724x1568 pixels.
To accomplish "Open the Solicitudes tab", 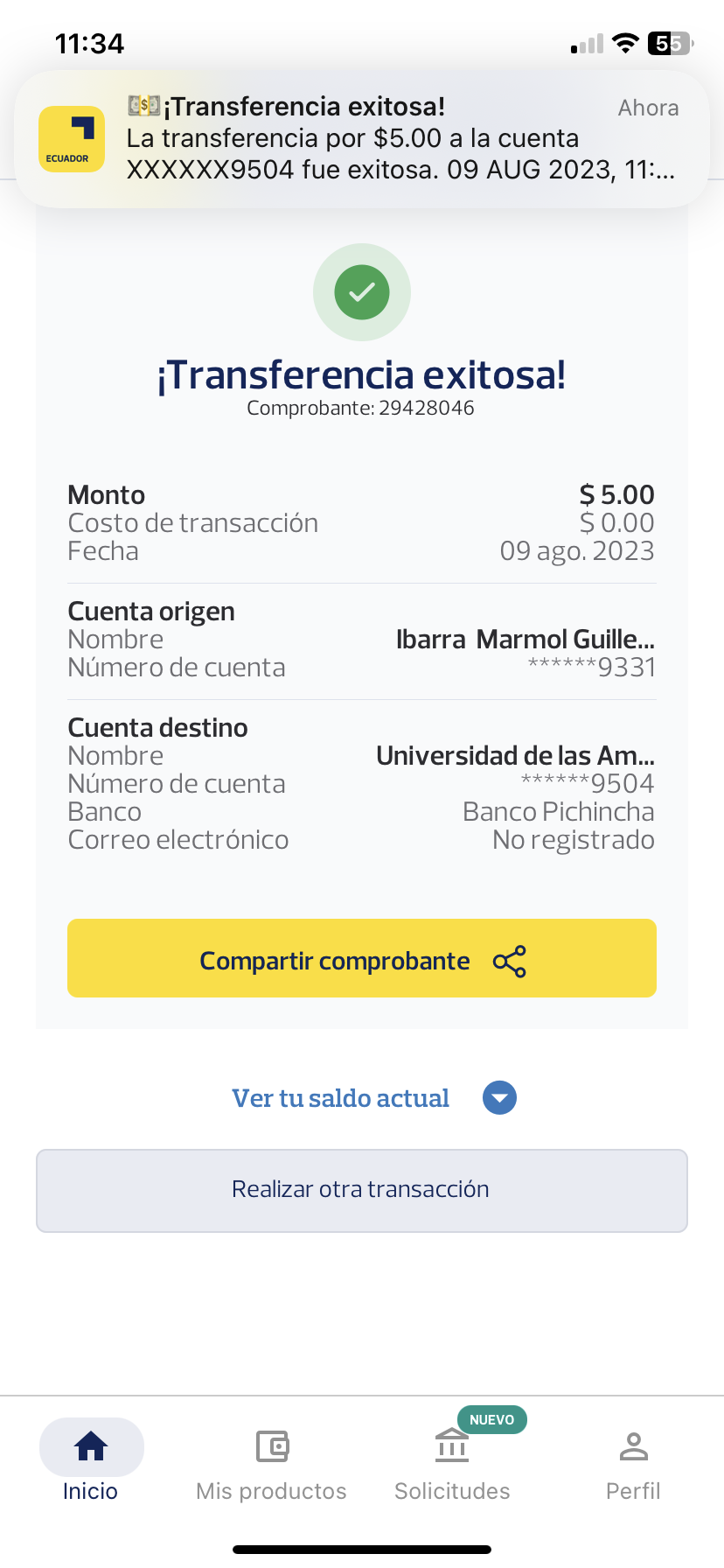I will (452, 1490).
